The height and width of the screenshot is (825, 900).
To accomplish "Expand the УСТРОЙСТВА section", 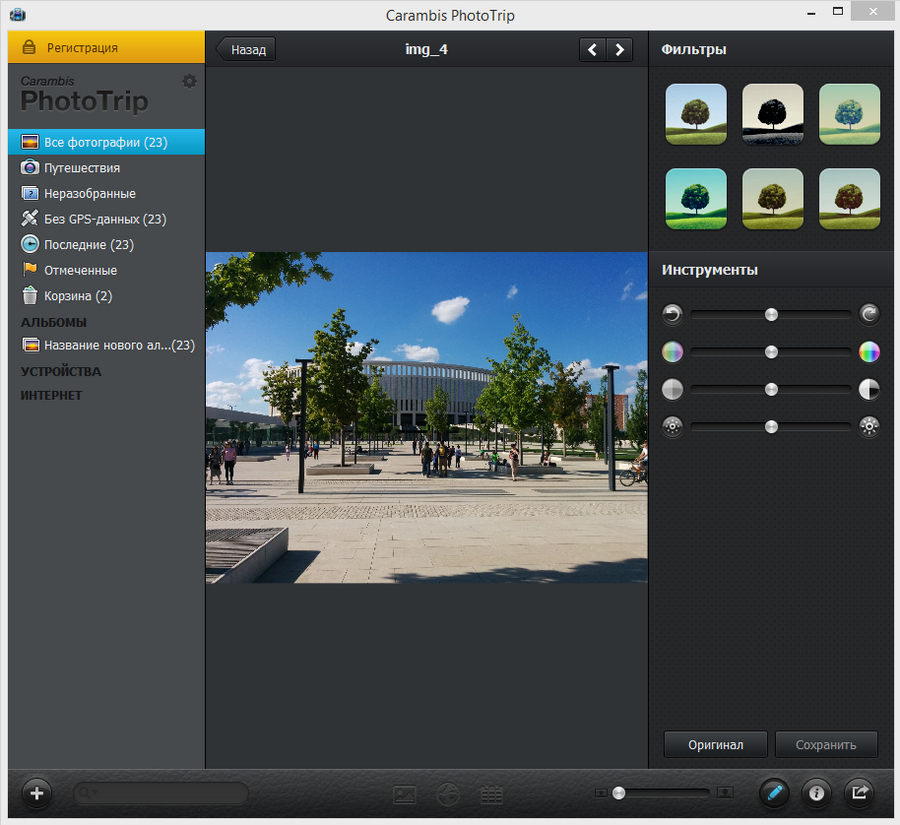I will 61,371.
